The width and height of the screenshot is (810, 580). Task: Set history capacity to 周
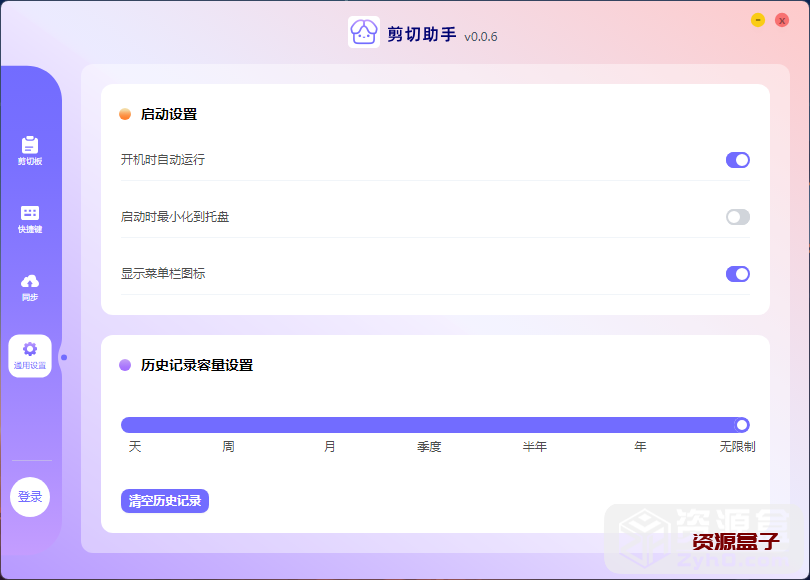click(x=228, y=446)
